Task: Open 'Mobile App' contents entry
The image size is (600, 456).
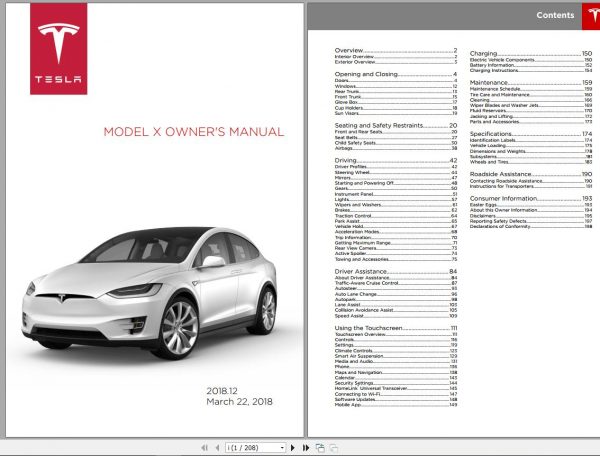Action: coord(396,405)
